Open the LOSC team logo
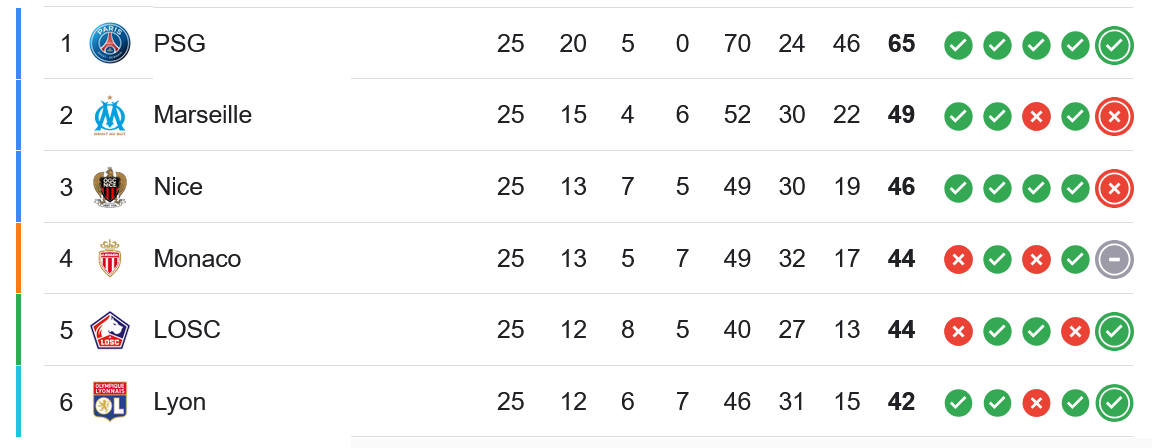This screenshot has width=1152, height=448. coord(109,330)
